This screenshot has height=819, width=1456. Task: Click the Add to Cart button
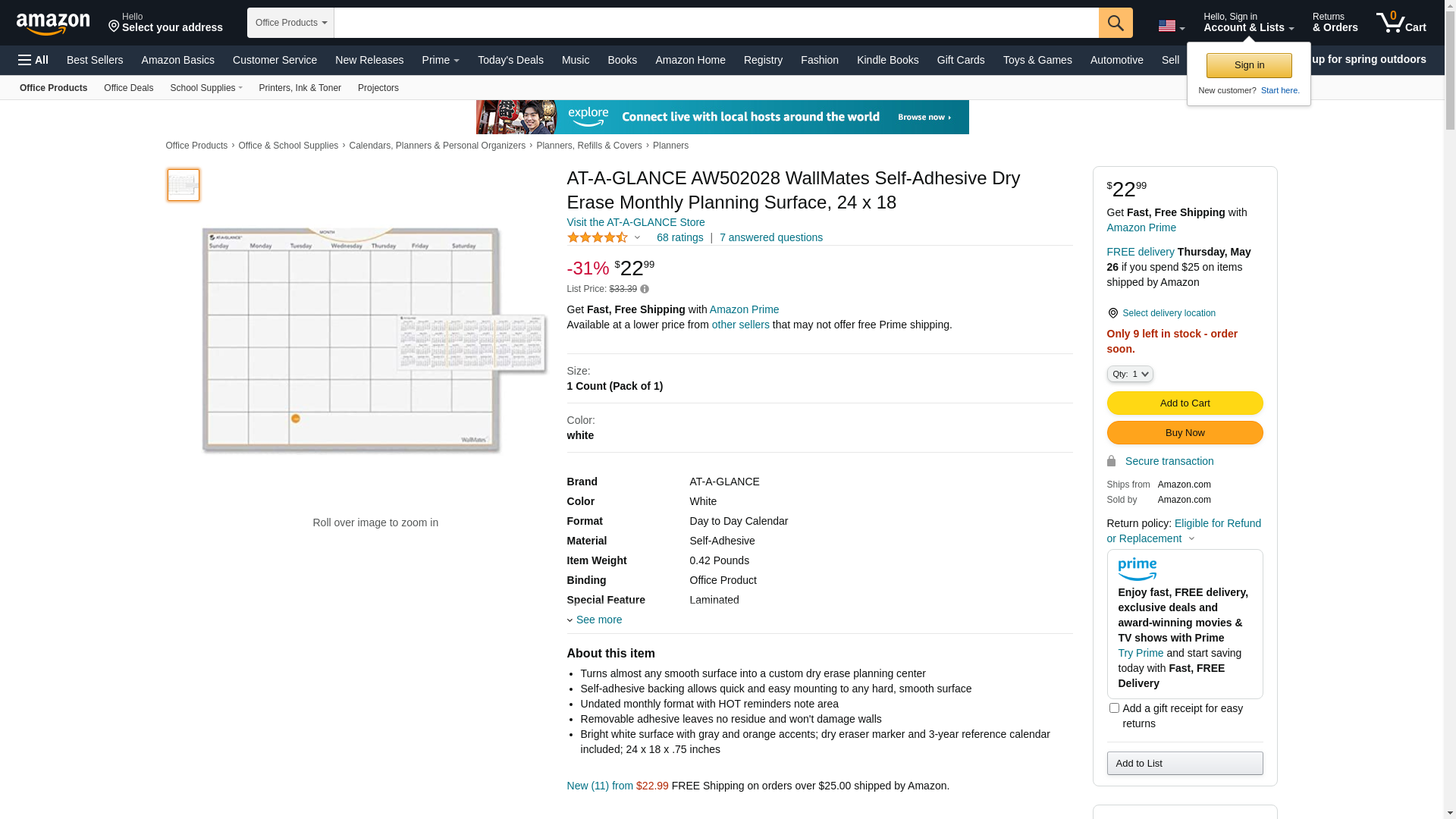pos(1184,403)
